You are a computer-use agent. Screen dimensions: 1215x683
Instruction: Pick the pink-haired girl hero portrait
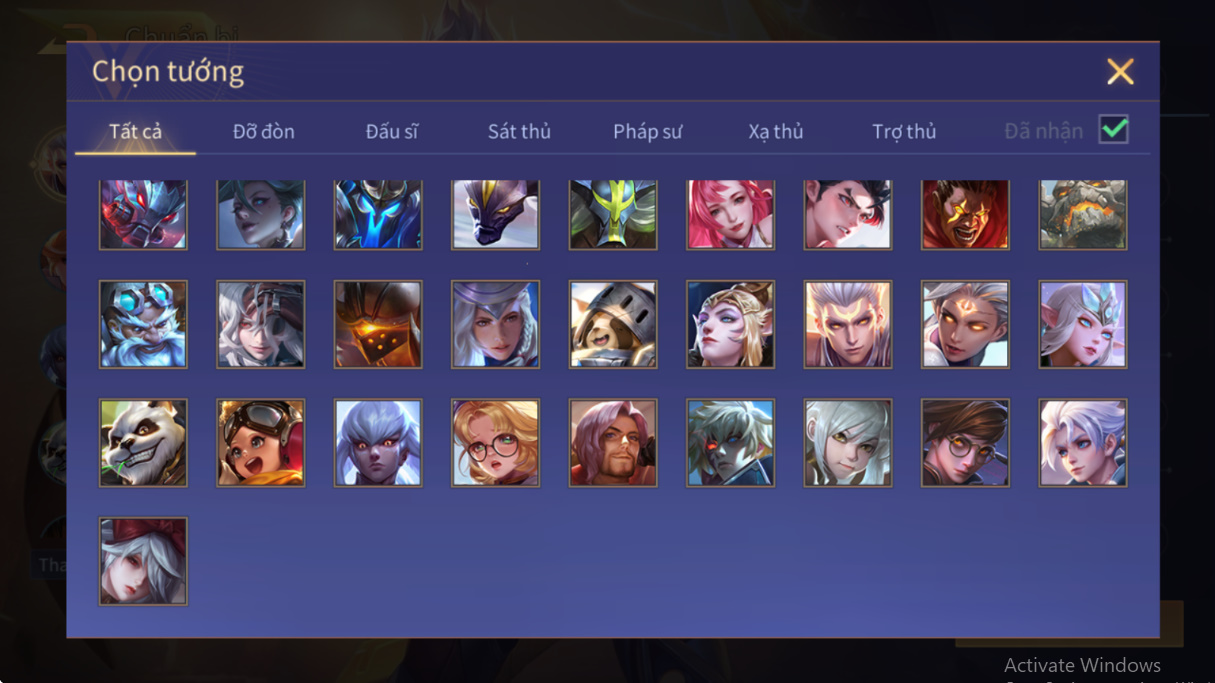(x=730, y=214)
